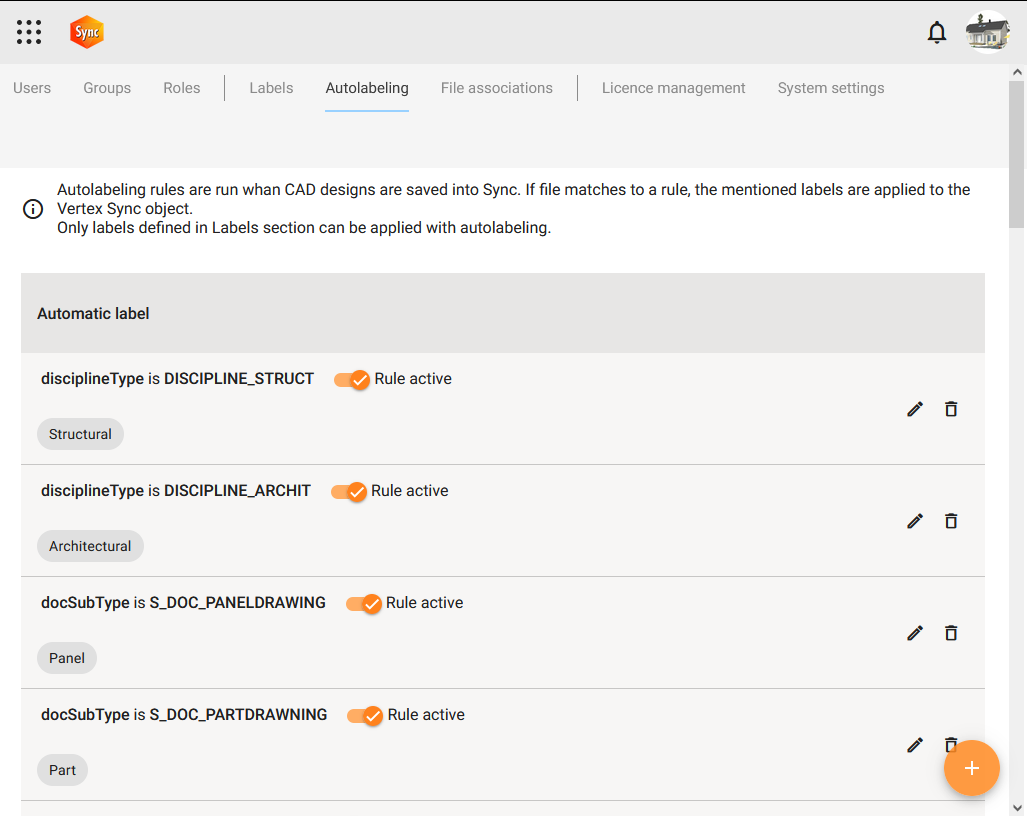Switch the S_DOC_PARTDRAWNING rule active toggle
1027x816 pixels.
(365, 716)
